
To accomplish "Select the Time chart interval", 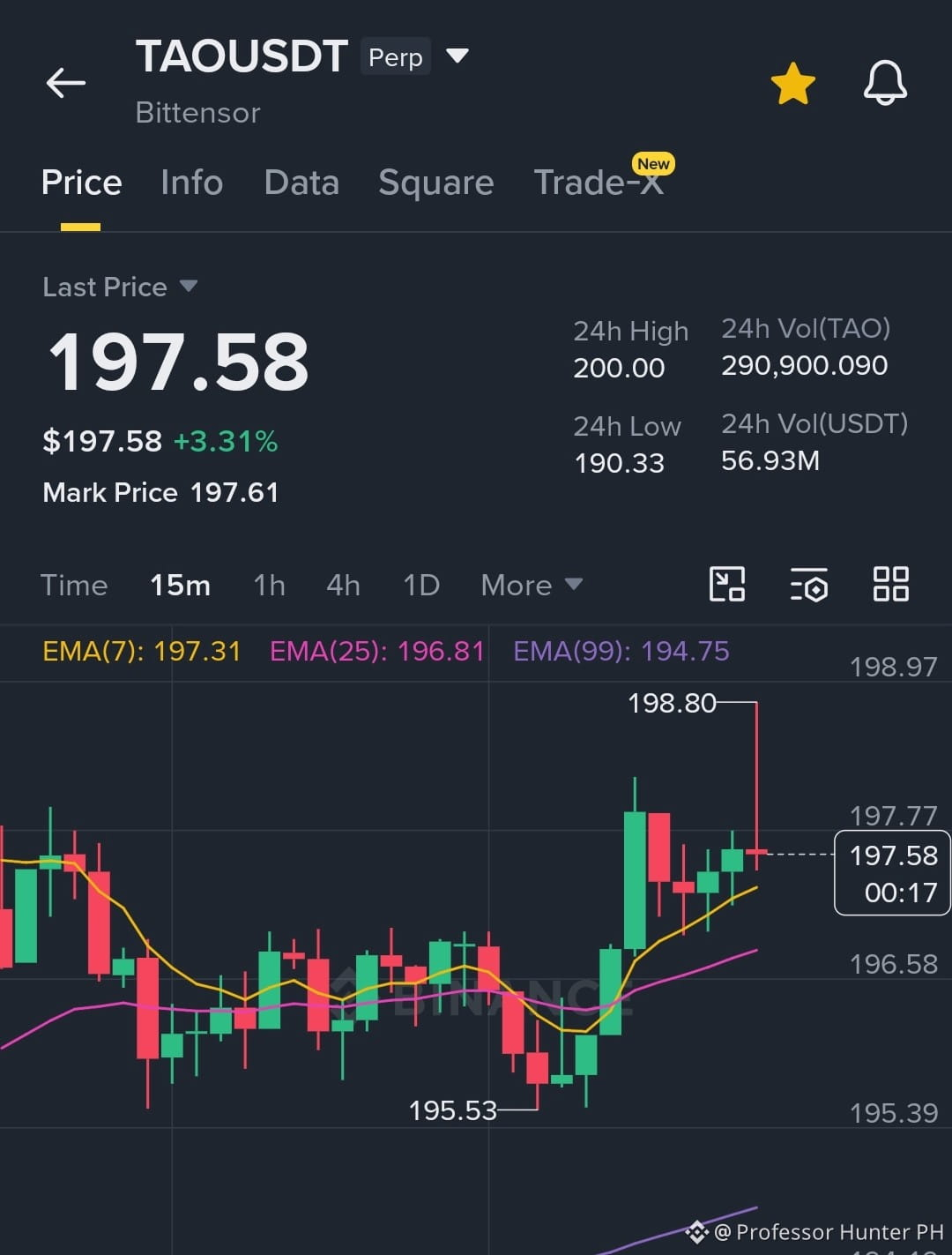I will click(74, 585).
